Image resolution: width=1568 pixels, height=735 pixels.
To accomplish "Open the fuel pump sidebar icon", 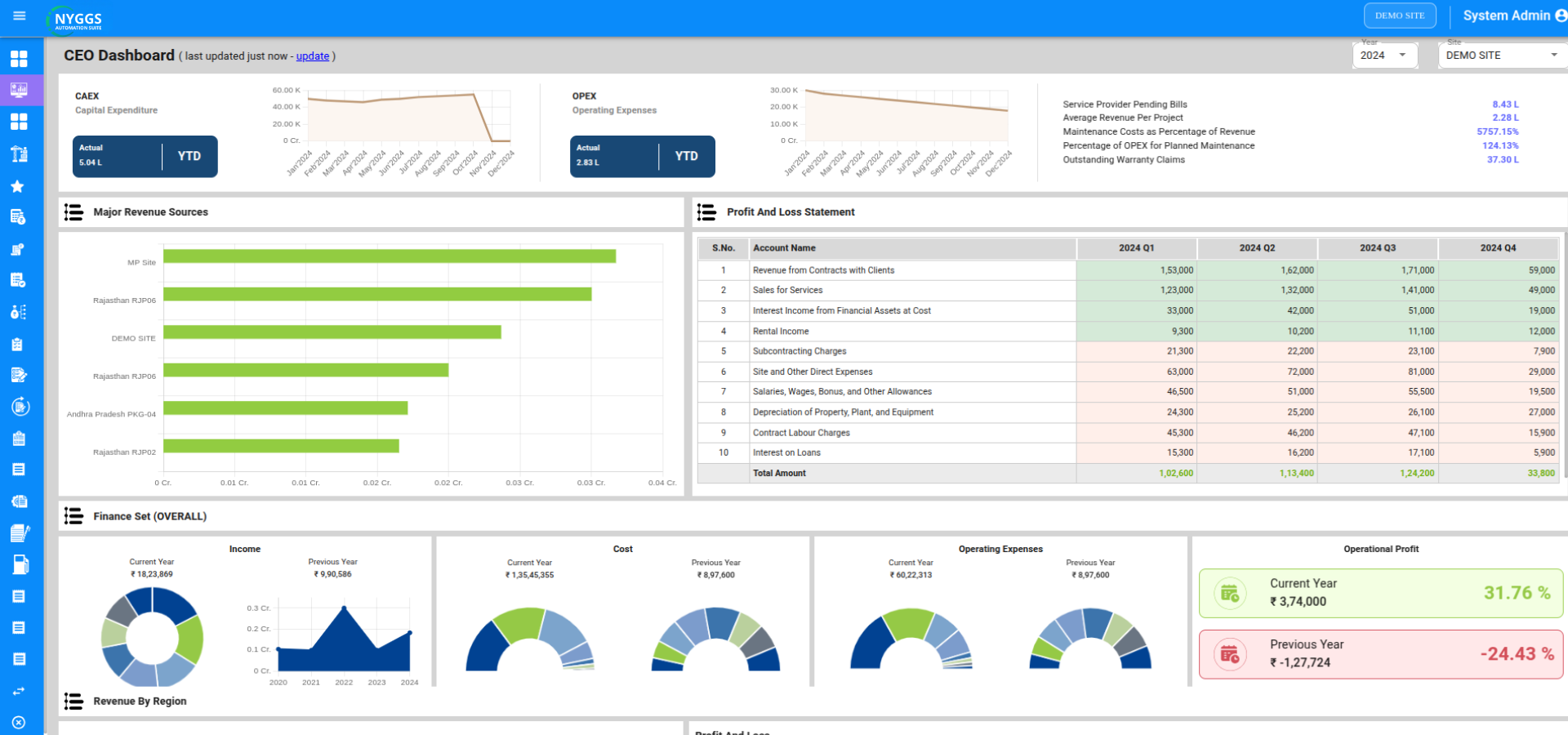I will [x=20, y=564].
